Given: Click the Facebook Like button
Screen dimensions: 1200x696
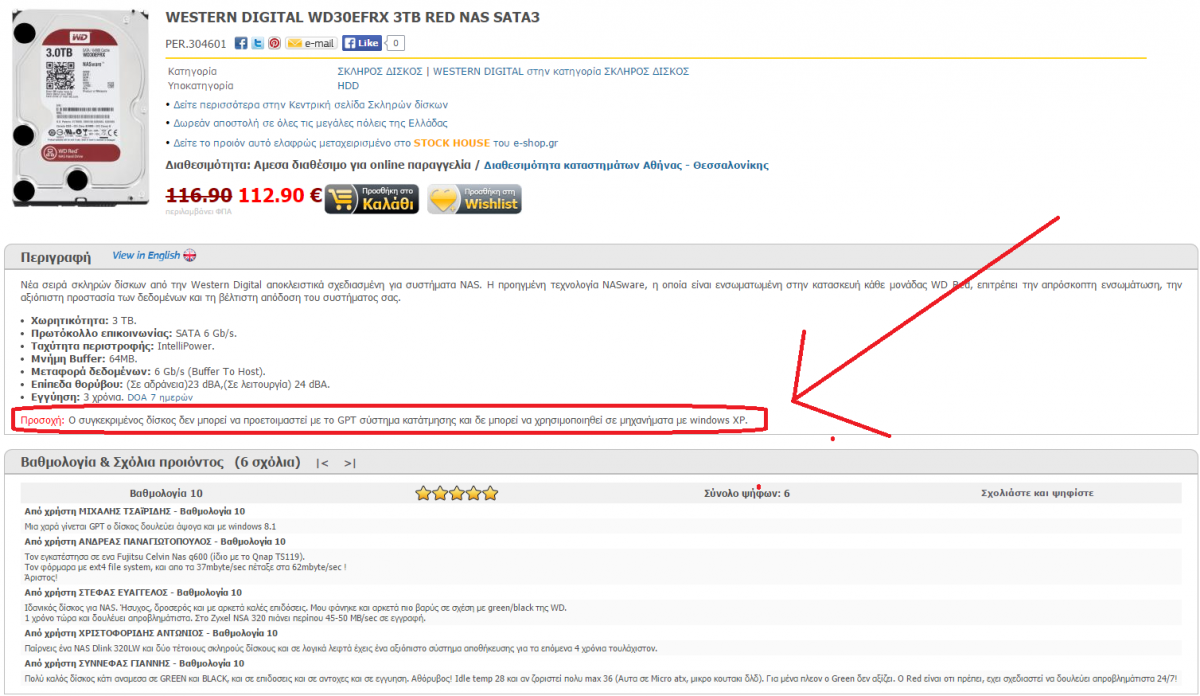Looking at the screenshot, I should click(x=362, y=43).
